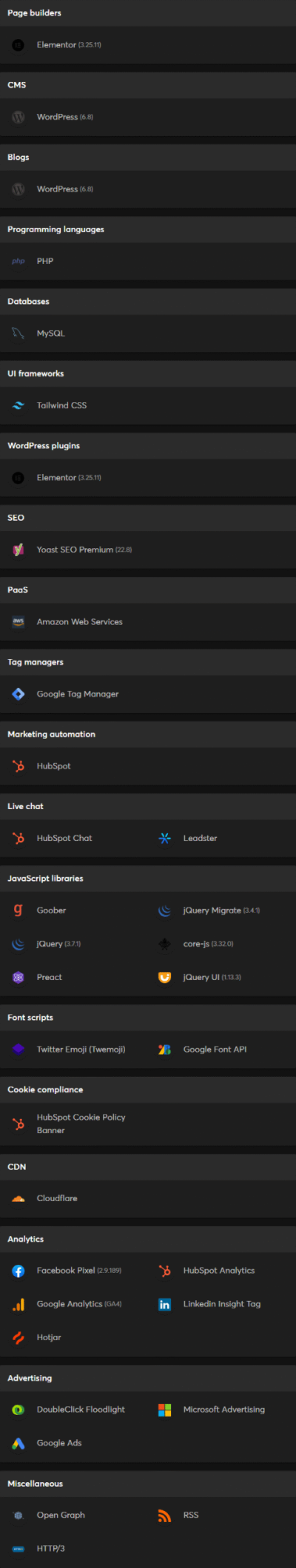Click the Yoast SEO Premium icon
Screen dimensions: 296x1568
point(18,550)
